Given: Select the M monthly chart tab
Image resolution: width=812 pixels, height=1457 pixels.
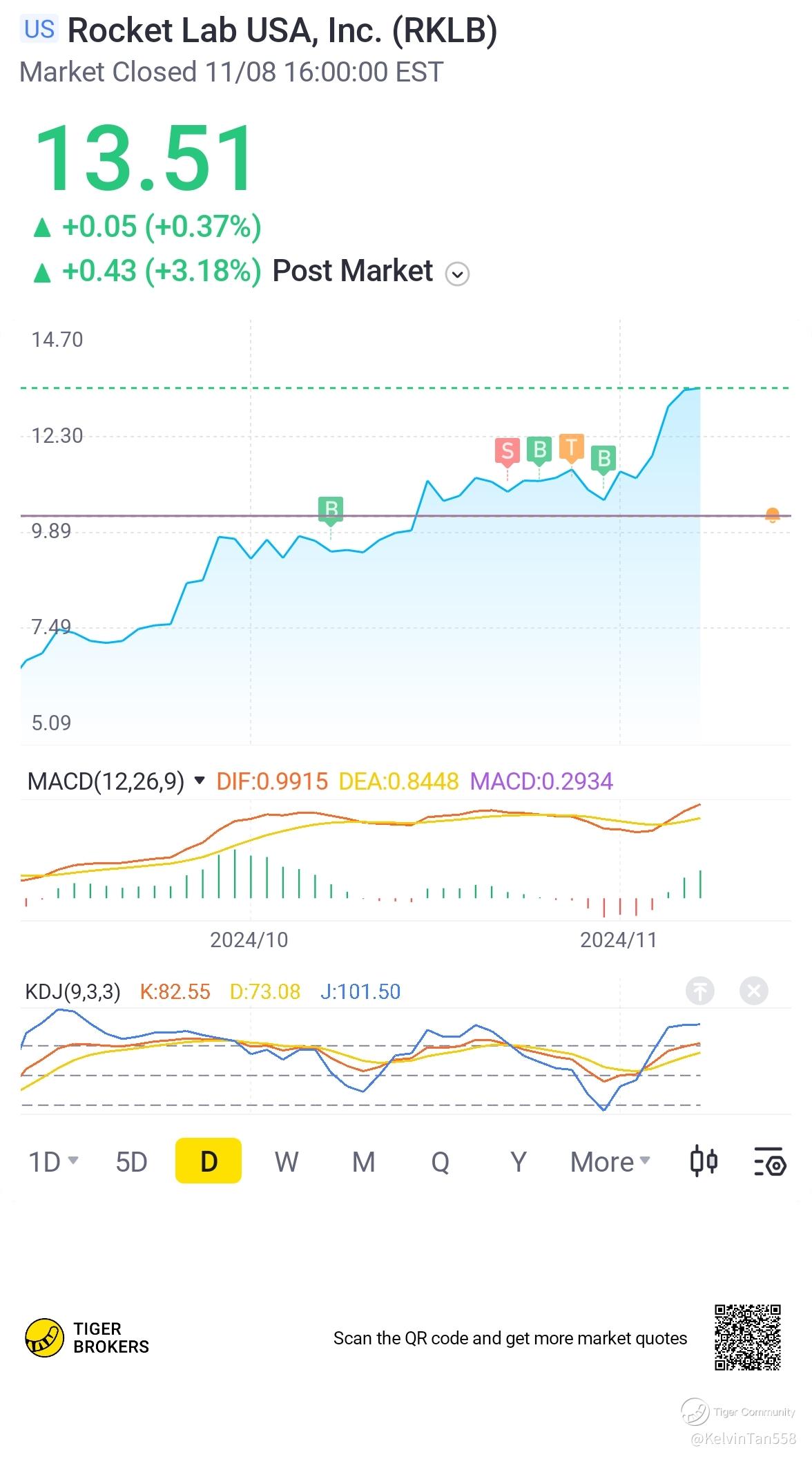Looking at the screenshot, I should click(364, 1161).
